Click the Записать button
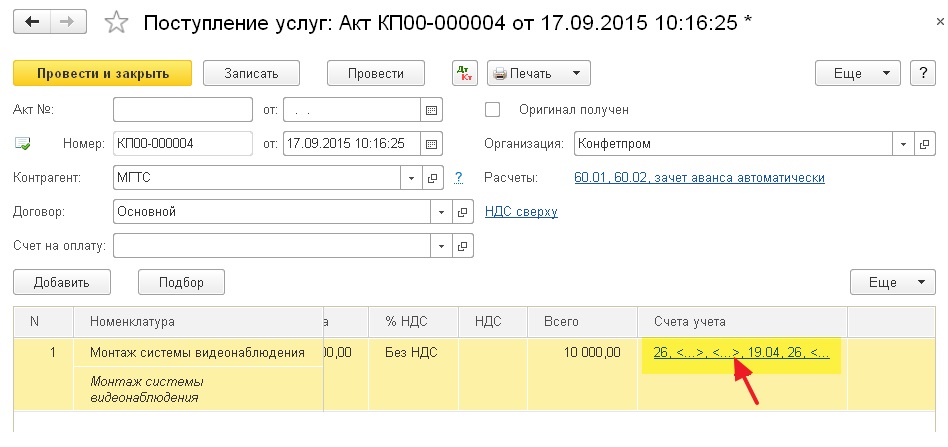Image resolution: width=948 pixels, height=447 pixels. (252, 74)
